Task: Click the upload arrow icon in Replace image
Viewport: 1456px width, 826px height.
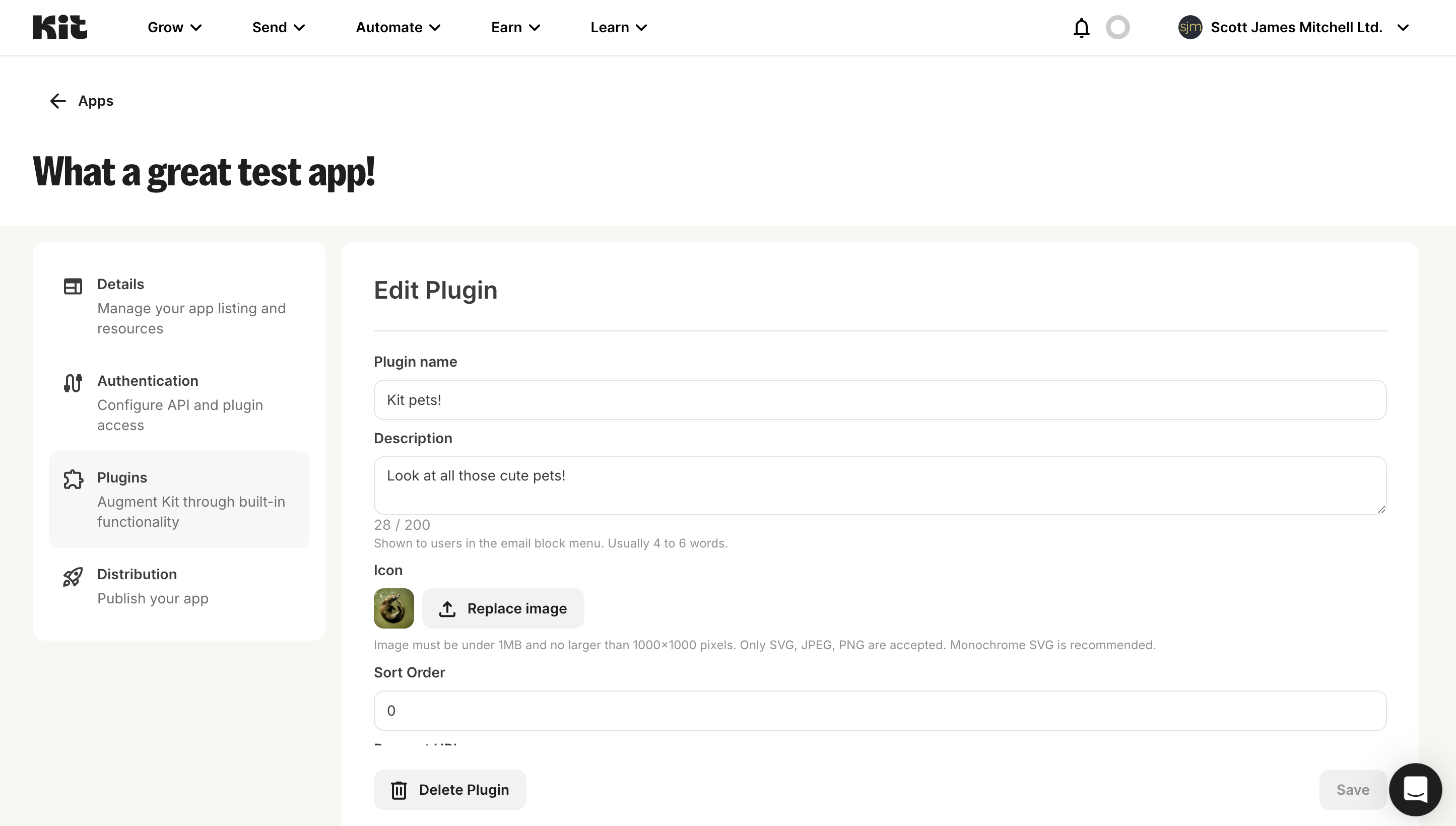Action: (447, 609)
